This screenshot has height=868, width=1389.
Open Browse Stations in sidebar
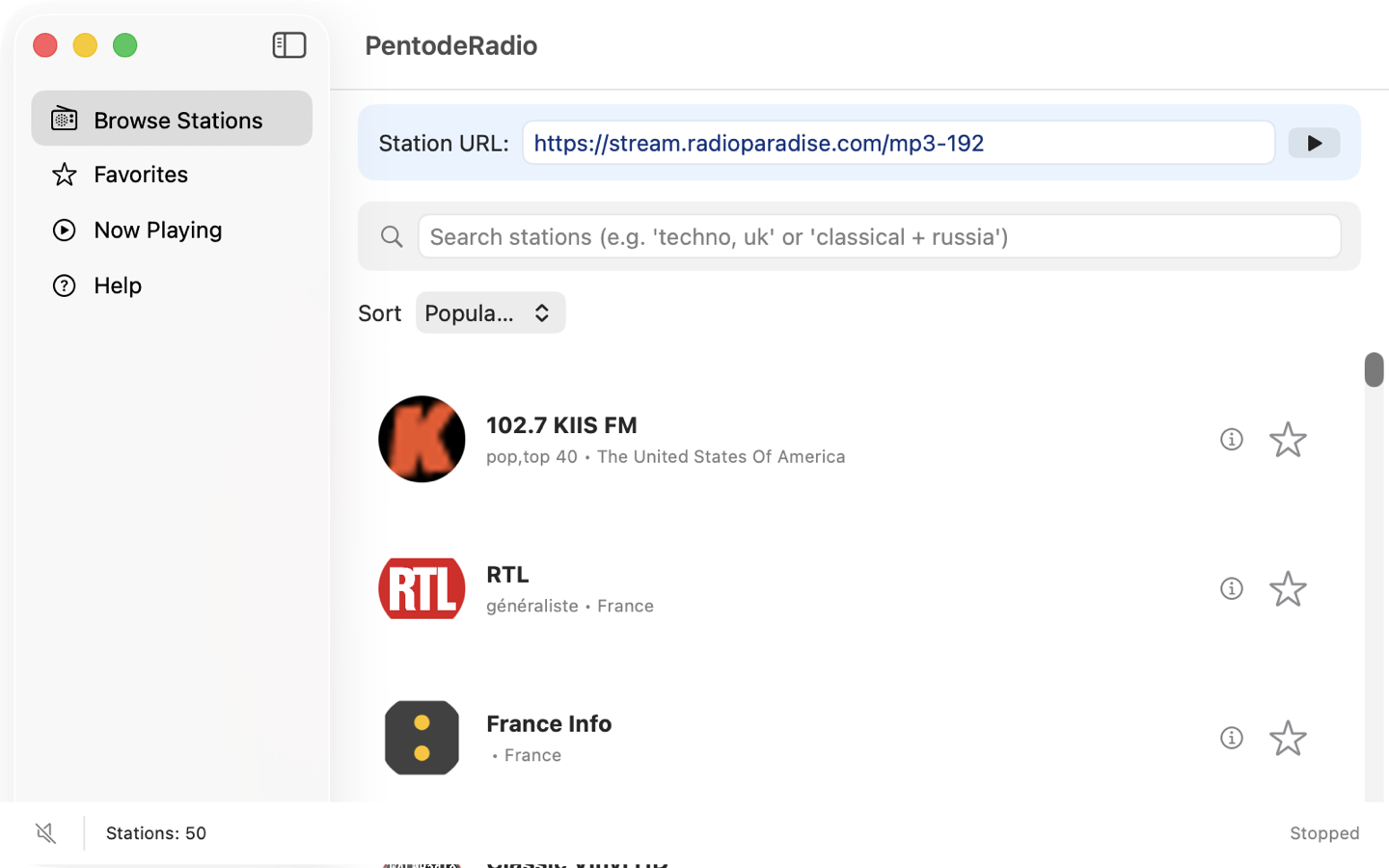coord(172,119)
